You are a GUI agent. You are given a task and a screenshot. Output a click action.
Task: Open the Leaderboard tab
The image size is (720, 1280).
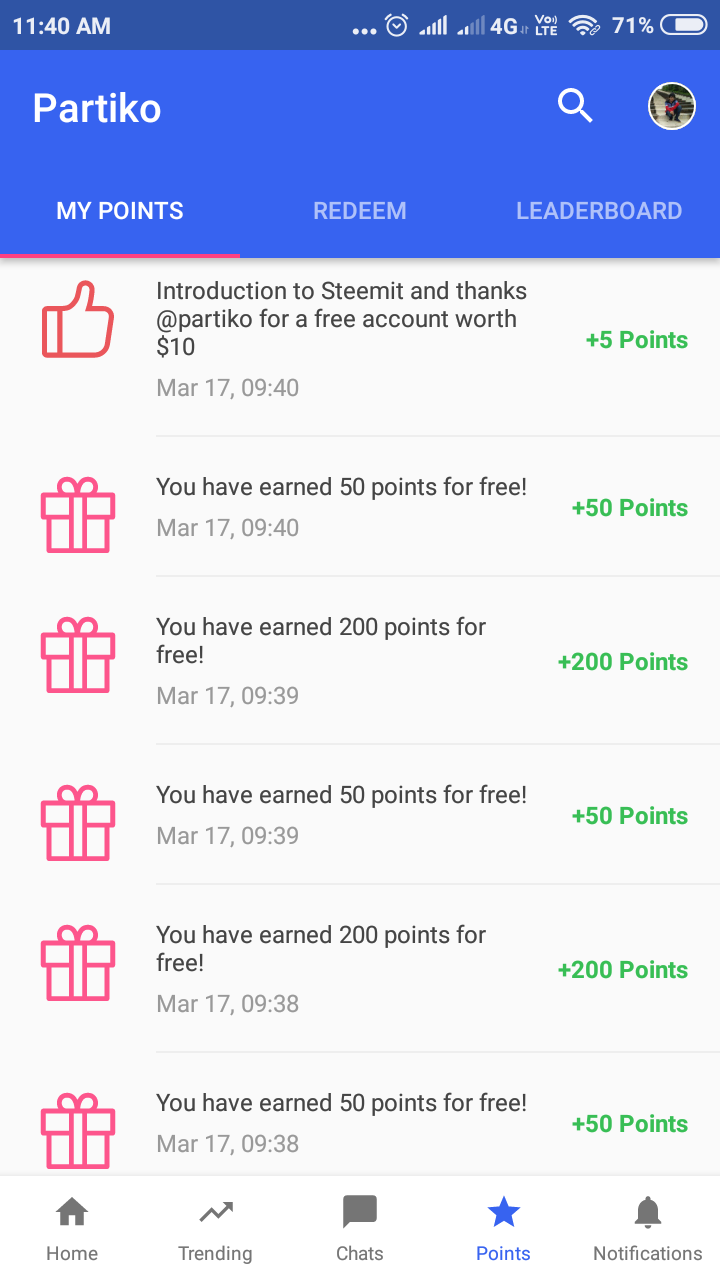(x=599, y=211)
